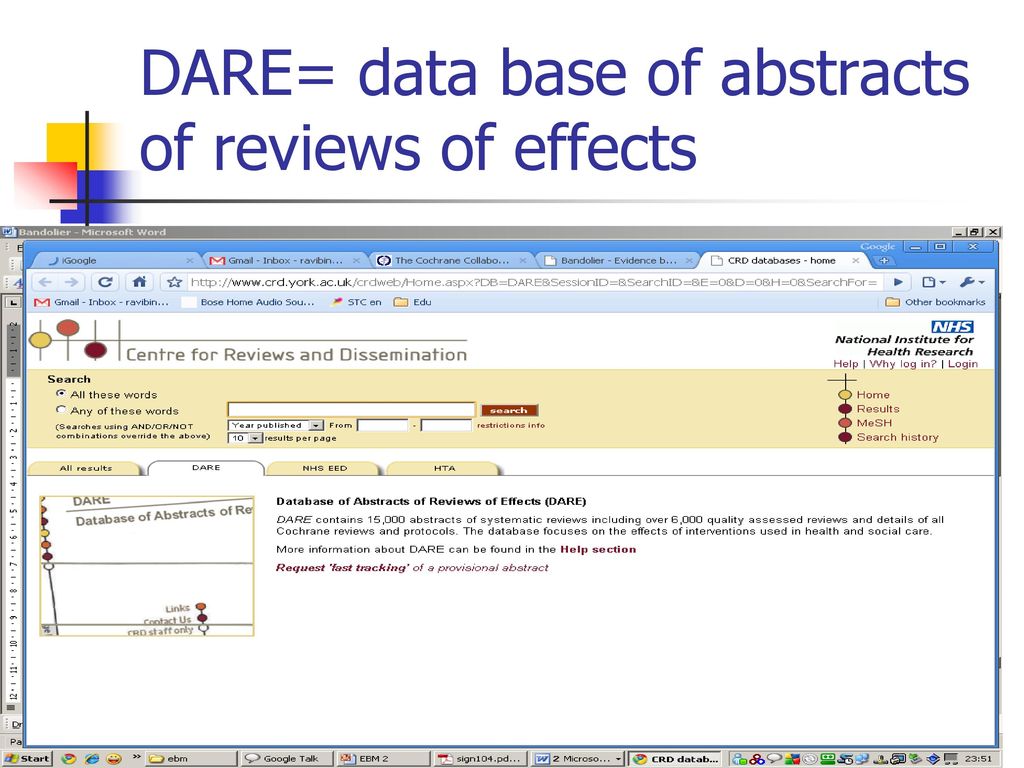Open the results per page dropdown

[245, 438]
